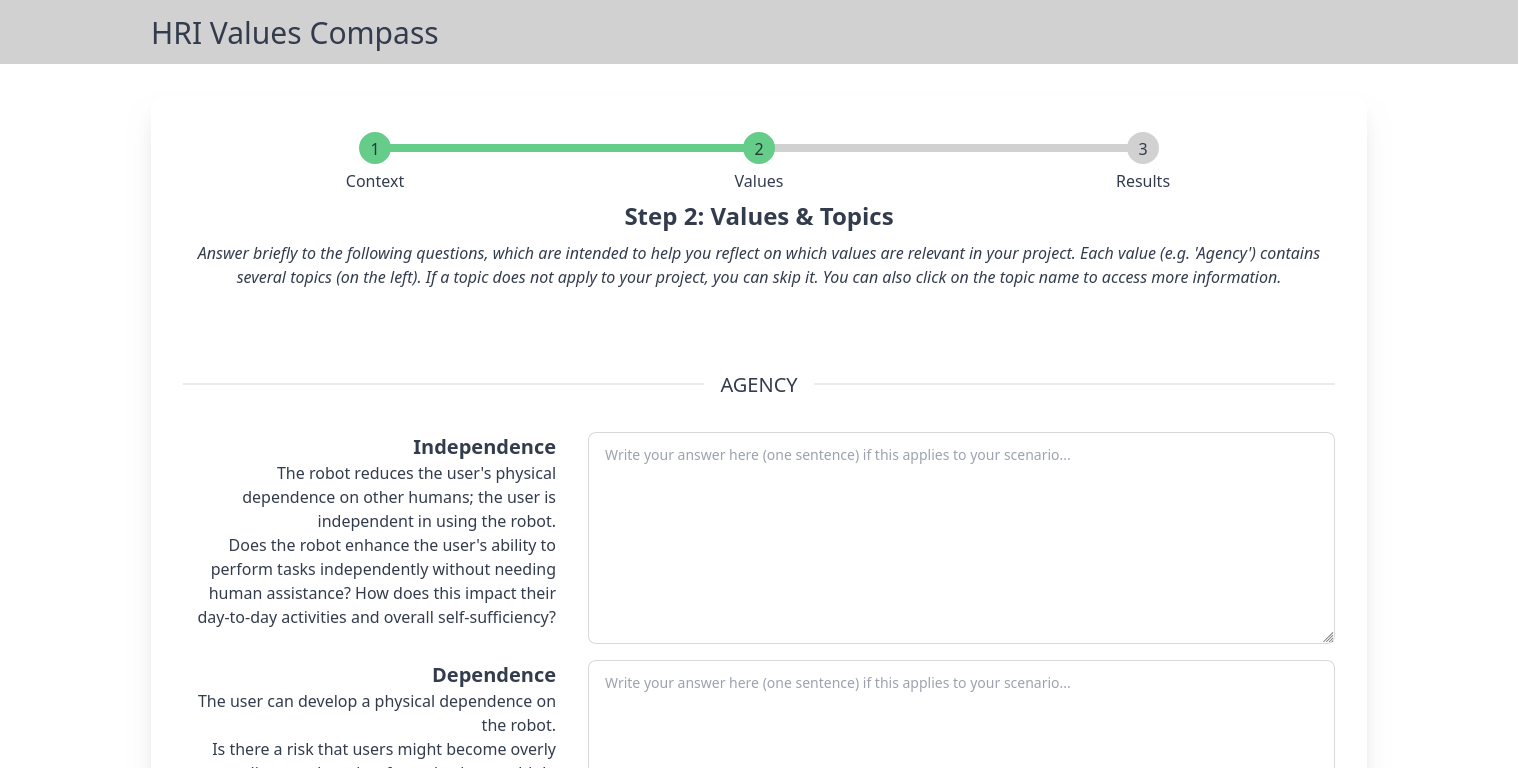Click the step 2 circle in the stepper
1518x768 pixels.
(x=759, y=149)
